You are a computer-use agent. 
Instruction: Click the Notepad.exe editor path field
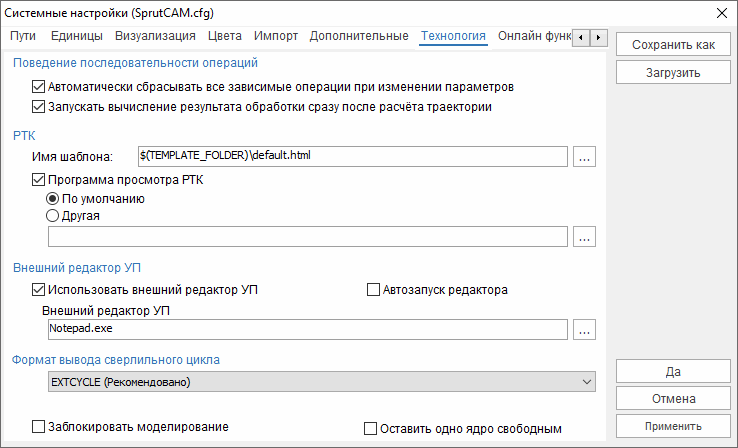[x=308, y=329]
